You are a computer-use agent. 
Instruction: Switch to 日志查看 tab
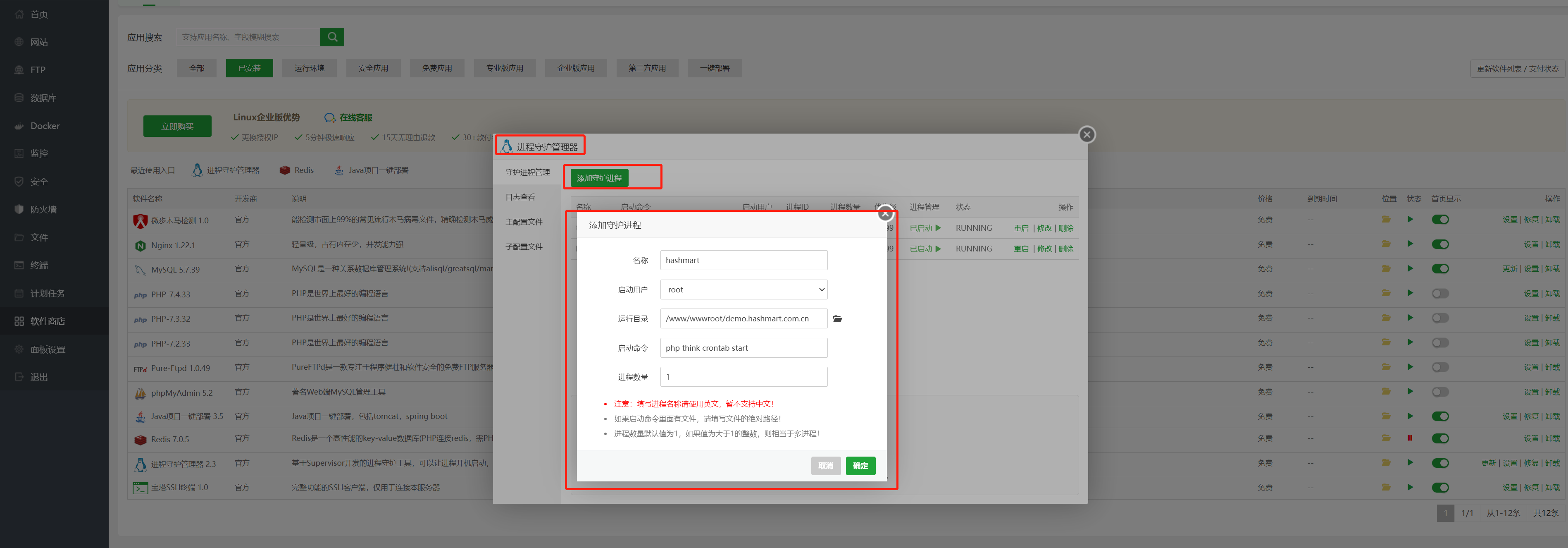pyautogui.click(x=520, y=197)
